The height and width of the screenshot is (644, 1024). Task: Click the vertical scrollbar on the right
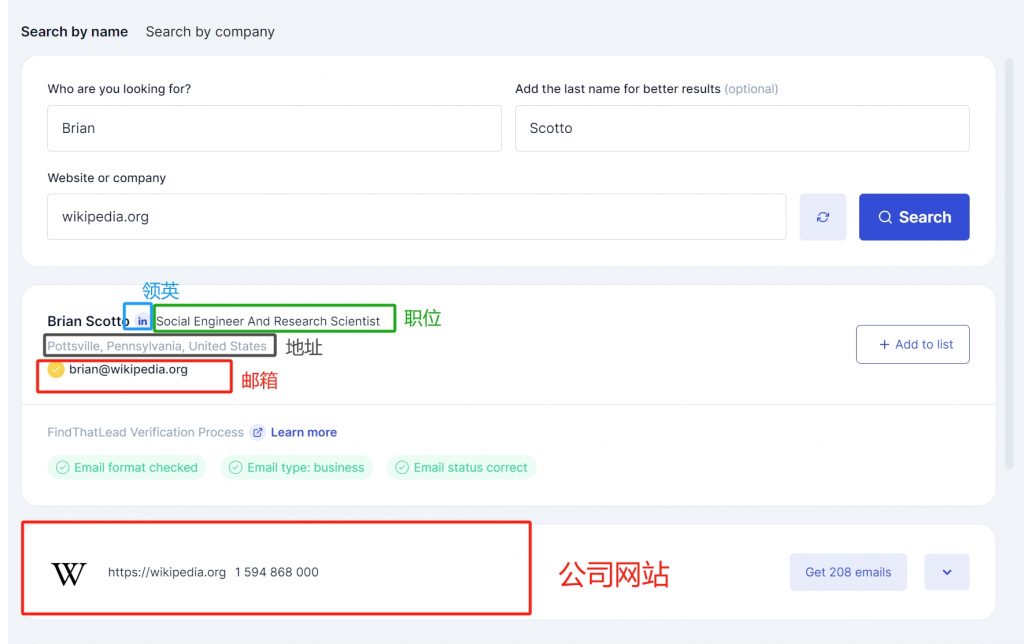1009,264
